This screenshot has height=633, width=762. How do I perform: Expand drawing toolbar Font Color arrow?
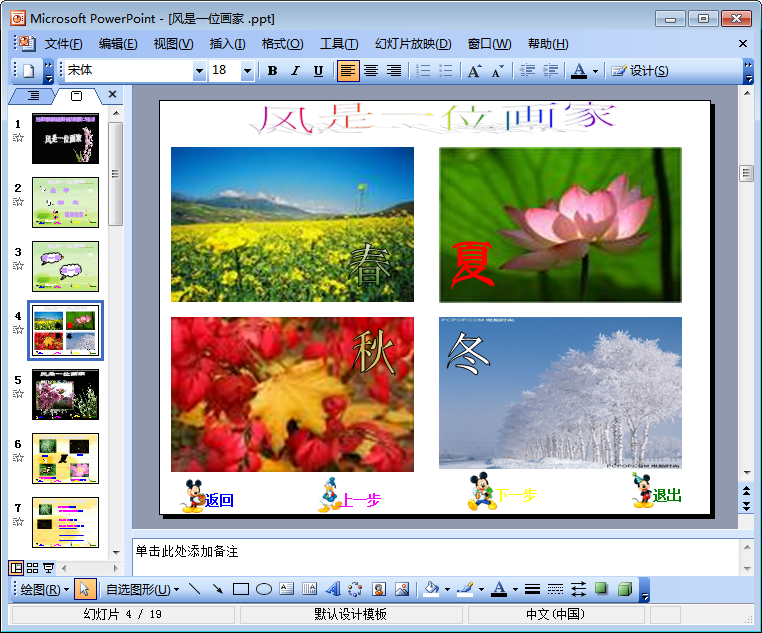click(x=515, y=589)
